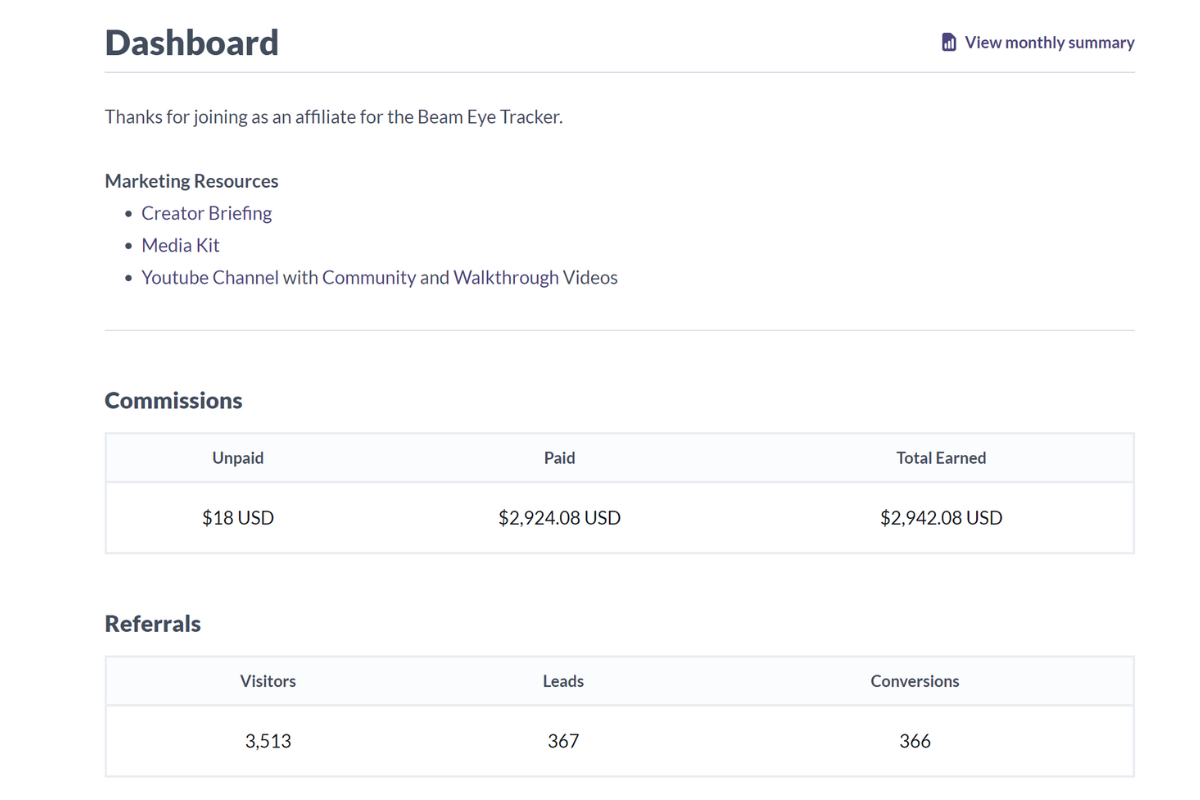The height and width of the screenshot is (800, 1200).
Task: Click the Paid column header
Action: coord(559,458)
